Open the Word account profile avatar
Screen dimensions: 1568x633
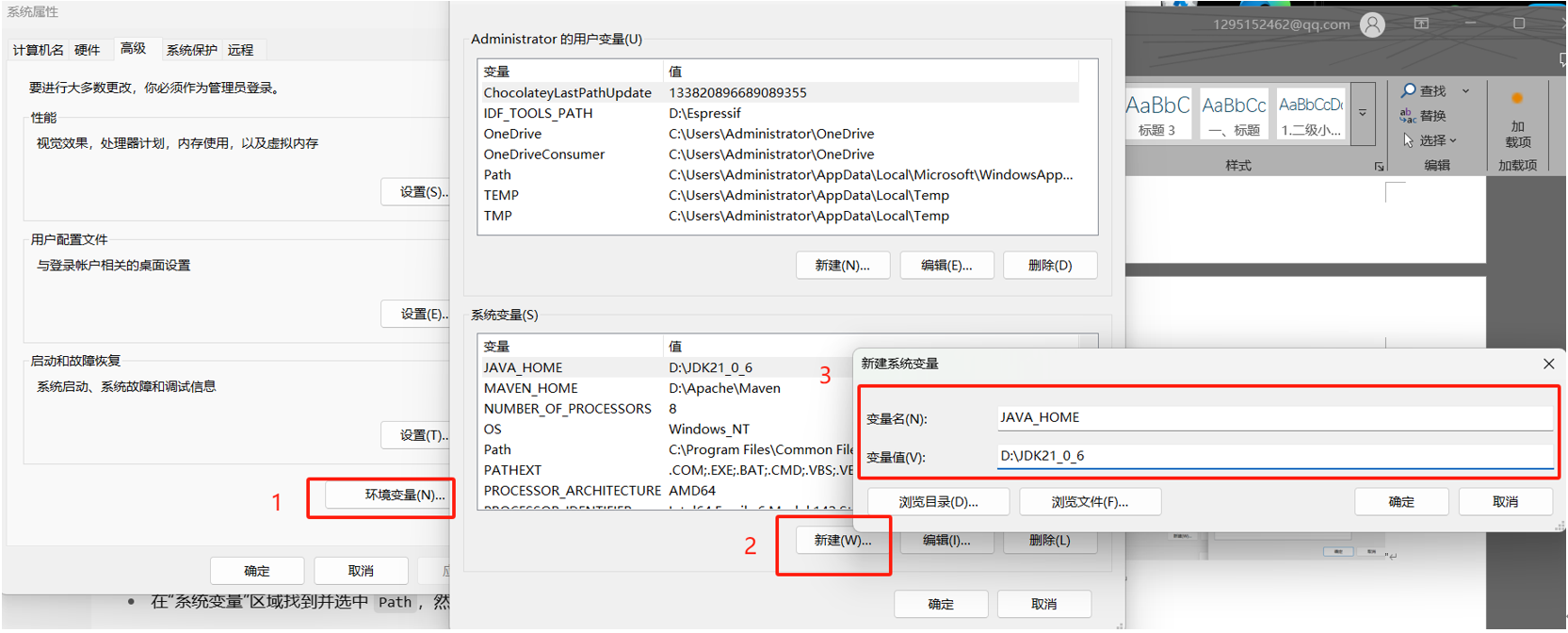pos(1373,24)
